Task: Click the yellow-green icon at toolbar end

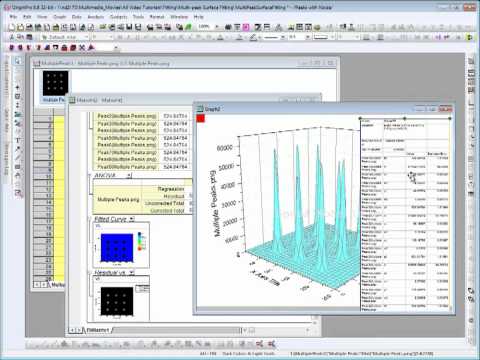Action: (x=471, y=37)
